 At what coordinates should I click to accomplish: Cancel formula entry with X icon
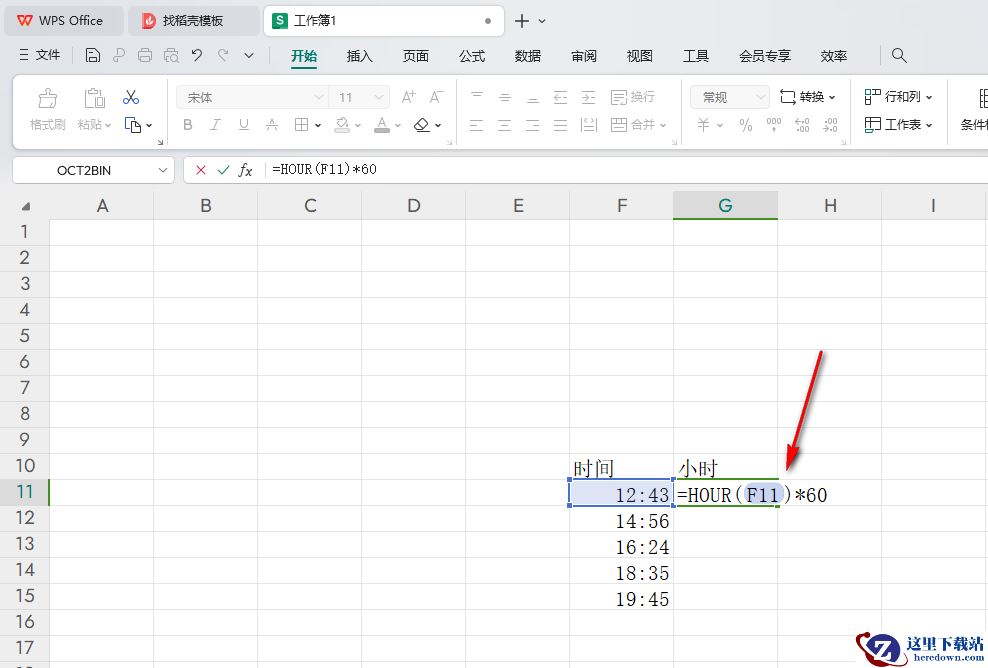[200, 170]
